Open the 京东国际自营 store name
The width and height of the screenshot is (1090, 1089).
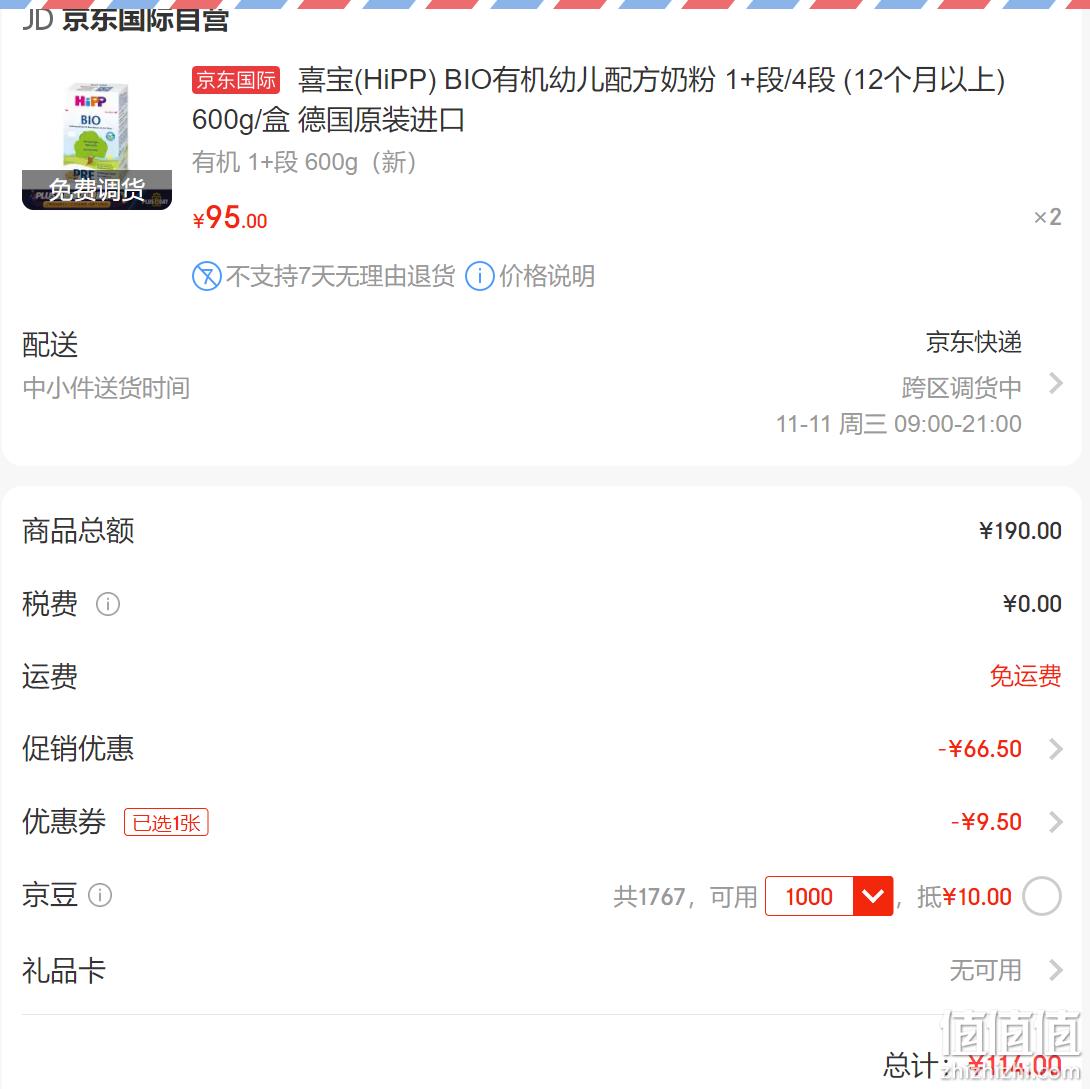pos(146,20)
